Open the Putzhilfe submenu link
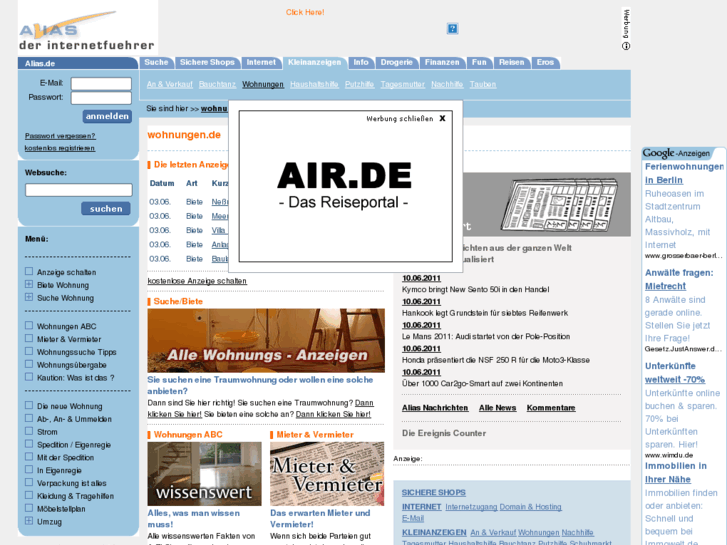727x545 pixels. (359, 84)
